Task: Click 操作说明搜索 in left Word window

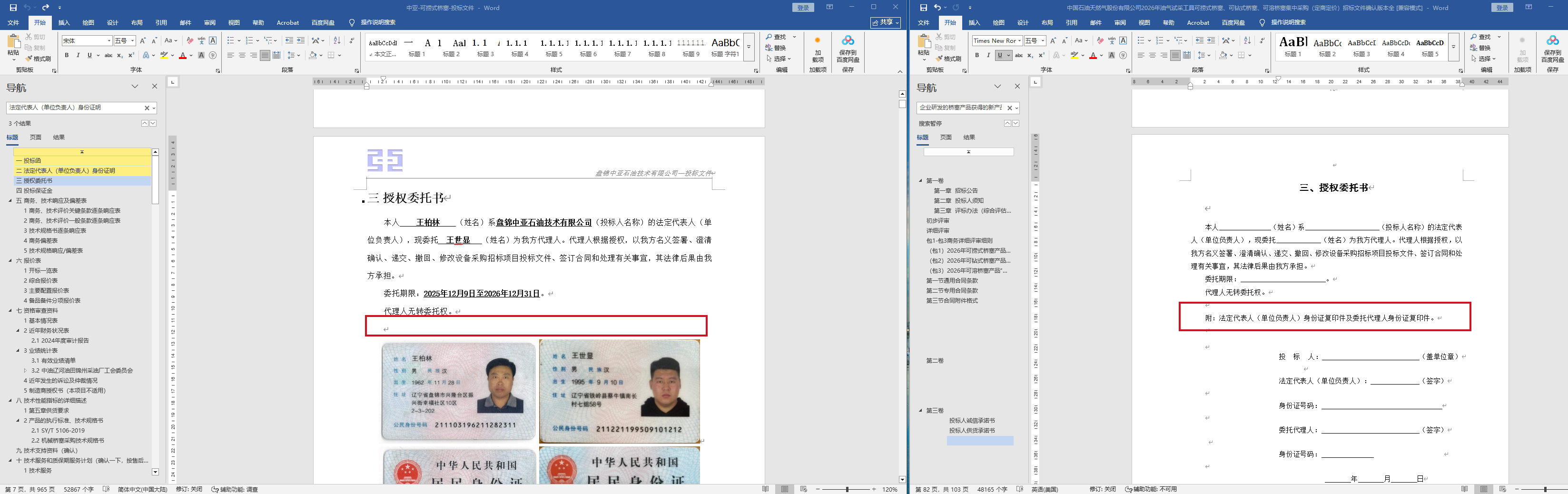Action: pos(377,22)
